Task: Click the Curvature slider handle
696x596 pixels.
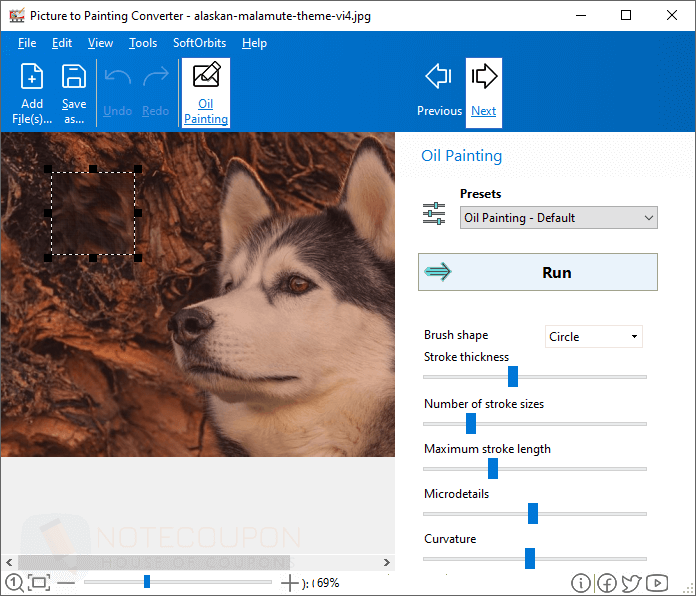Action: pos(530,558)
